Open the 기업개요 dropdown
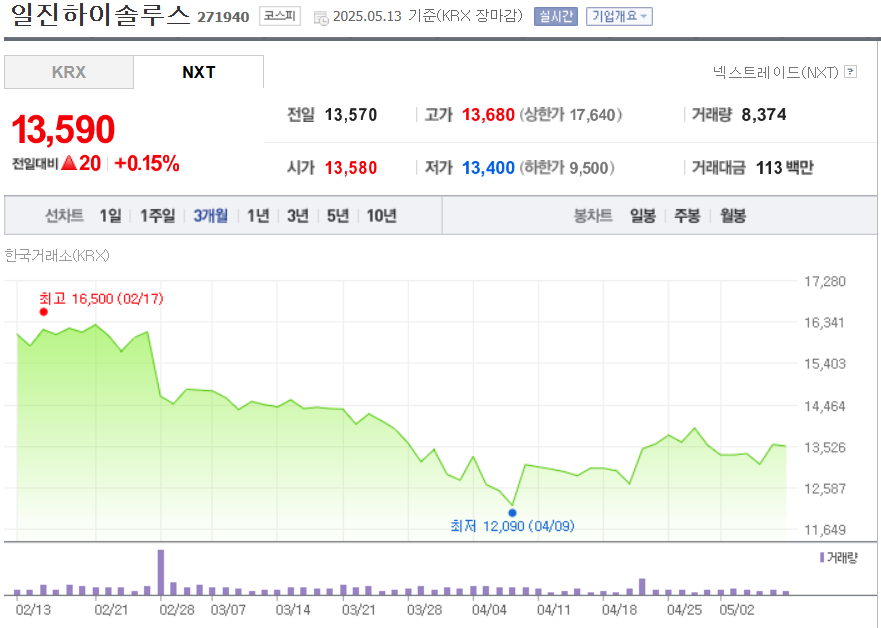881x628 pixels. pyautogui.click(x=619, y=17)
